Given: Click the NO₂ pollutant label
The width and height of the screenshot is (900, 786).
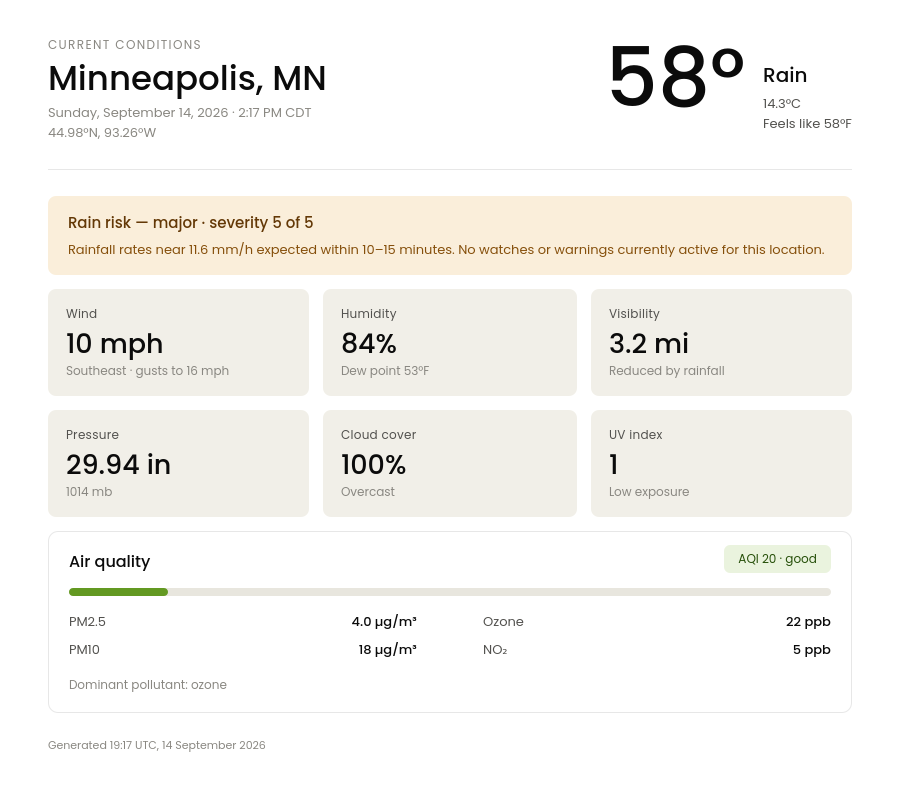Looking at the screenshot, I should tap(495, 650).
